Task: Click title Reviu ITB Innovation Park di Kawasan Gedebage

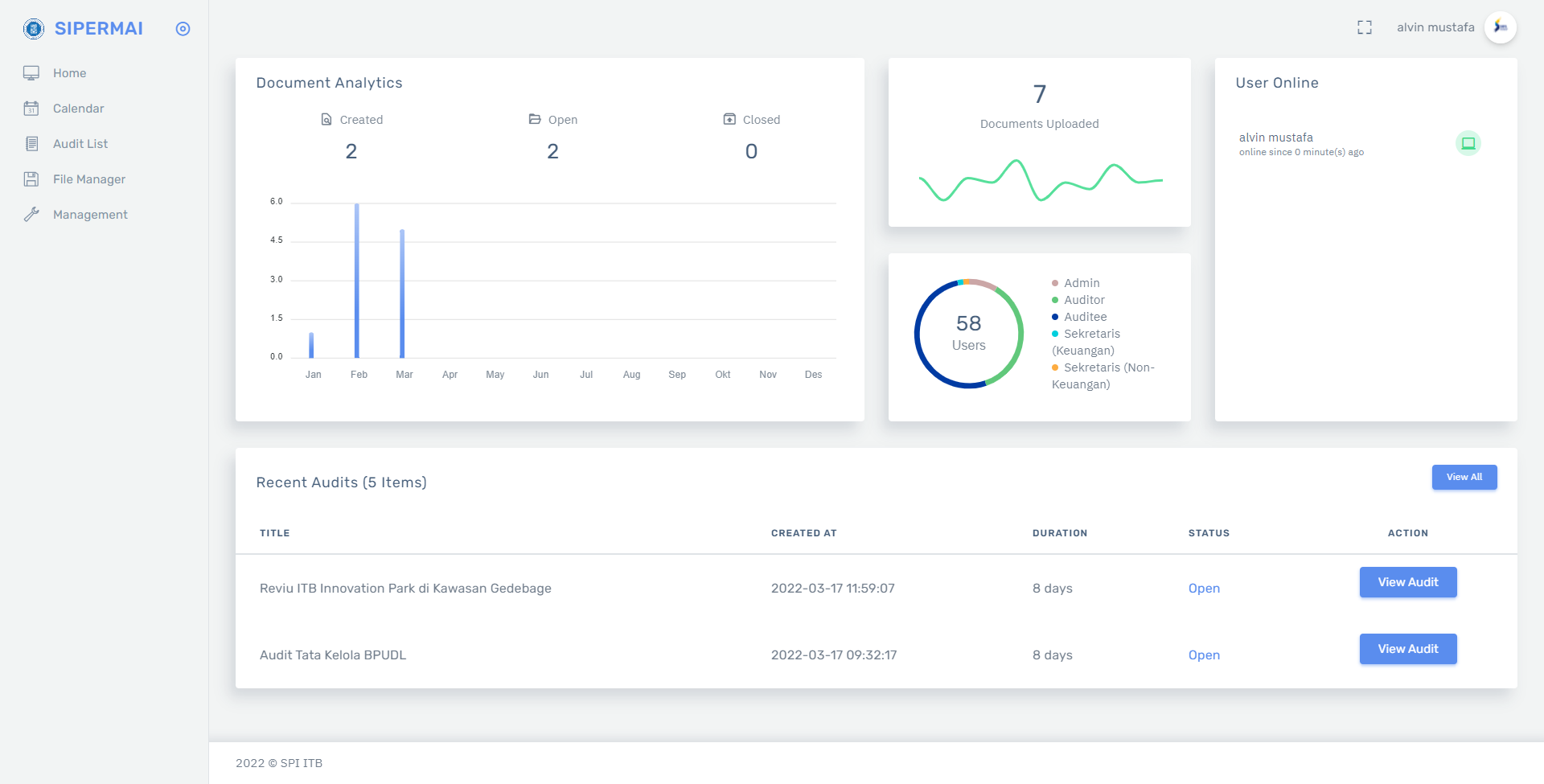Action: 405,589
